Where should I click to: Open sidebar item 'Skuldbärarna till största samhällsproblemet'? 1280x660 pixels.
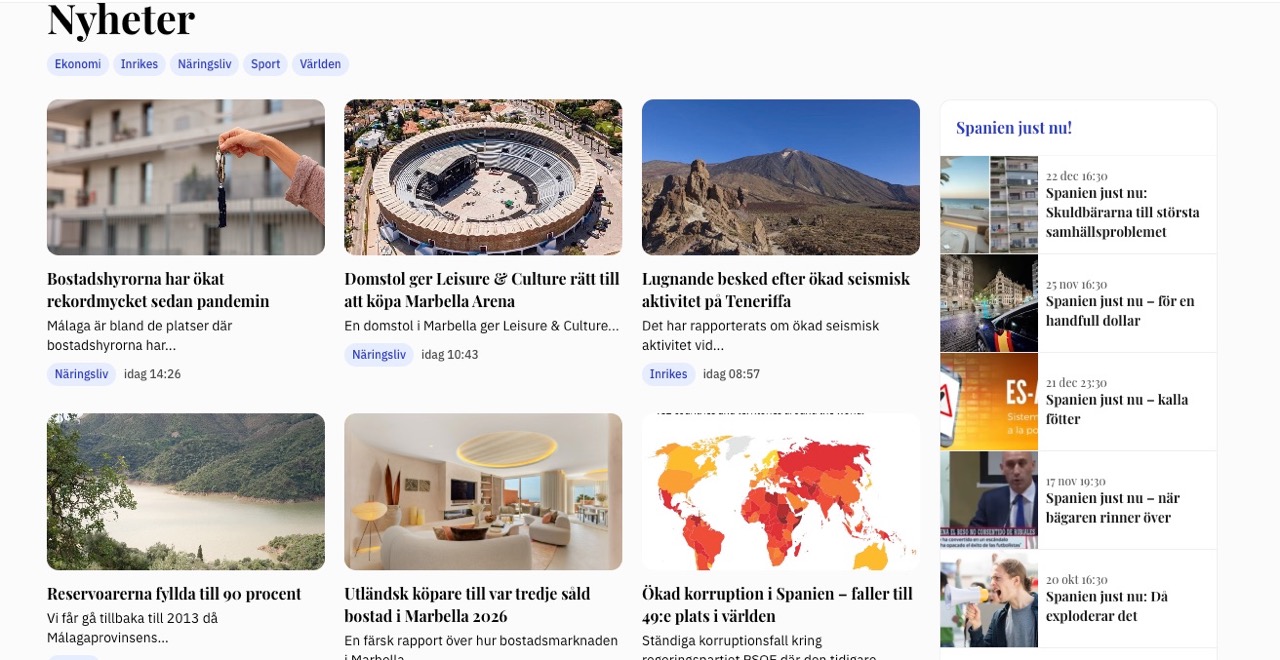pyautogui.click(x=1122, y=212)
